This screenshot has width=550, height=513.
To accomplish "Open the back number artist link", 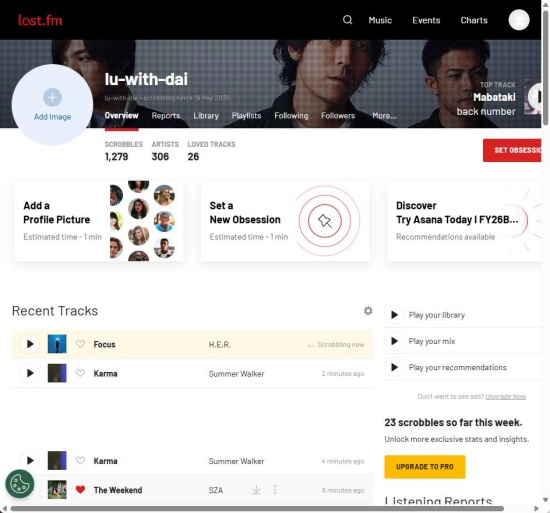I will coord(486,112).
